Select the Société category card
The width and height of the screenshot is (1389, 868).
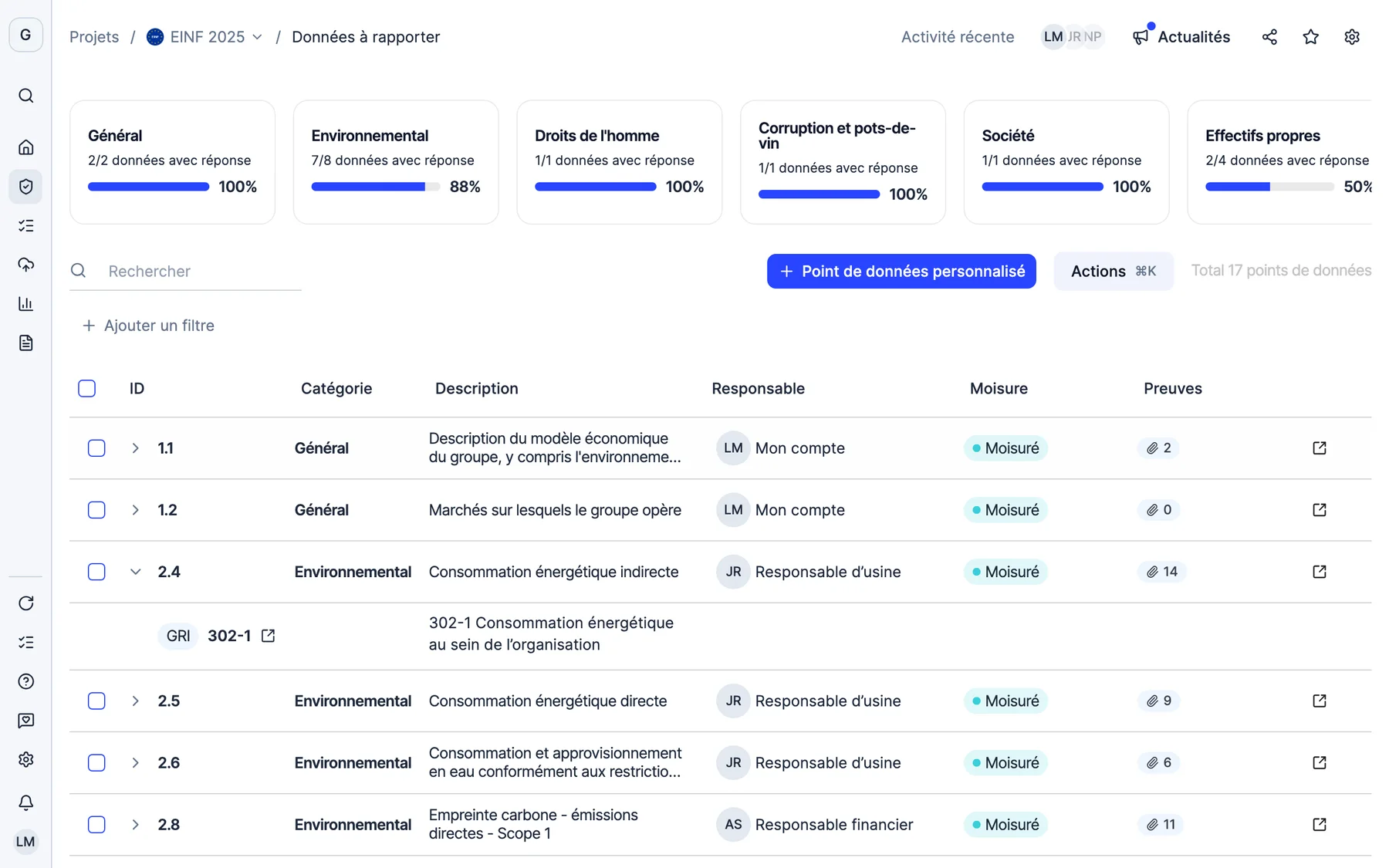tap(1066, 162)
